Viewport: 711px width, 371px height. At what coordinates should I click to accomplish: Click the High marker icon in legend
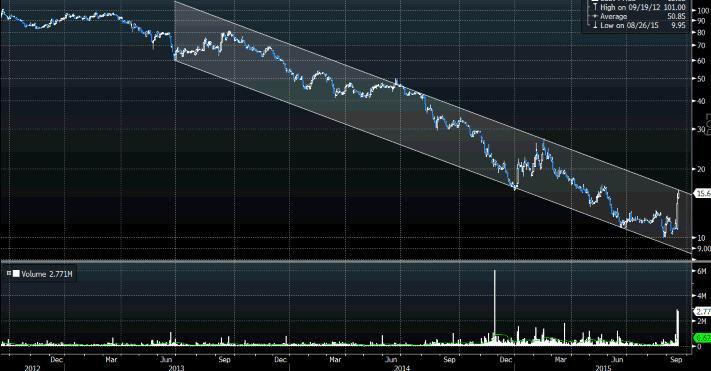pos(595,7)
